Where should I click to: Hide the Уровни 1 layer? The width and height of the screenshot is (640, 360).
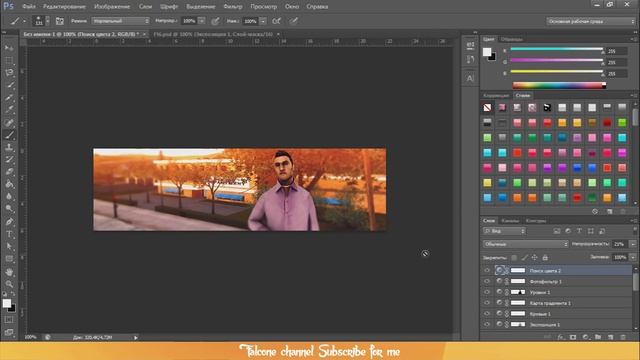pos(487,292)
